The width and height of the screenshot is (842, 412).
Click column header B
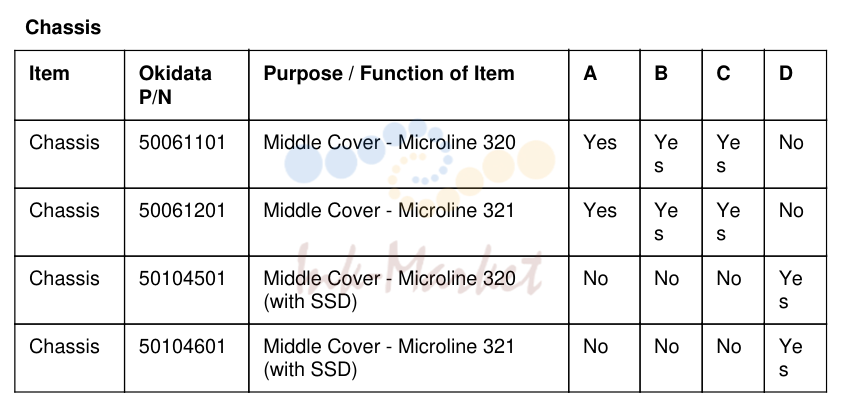click(x=661, y=74)
